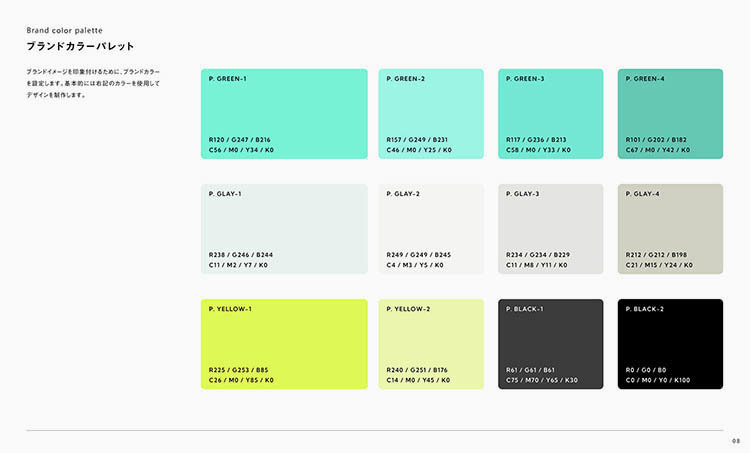Click the P. GLAY-2 swatch

point(431,229)
